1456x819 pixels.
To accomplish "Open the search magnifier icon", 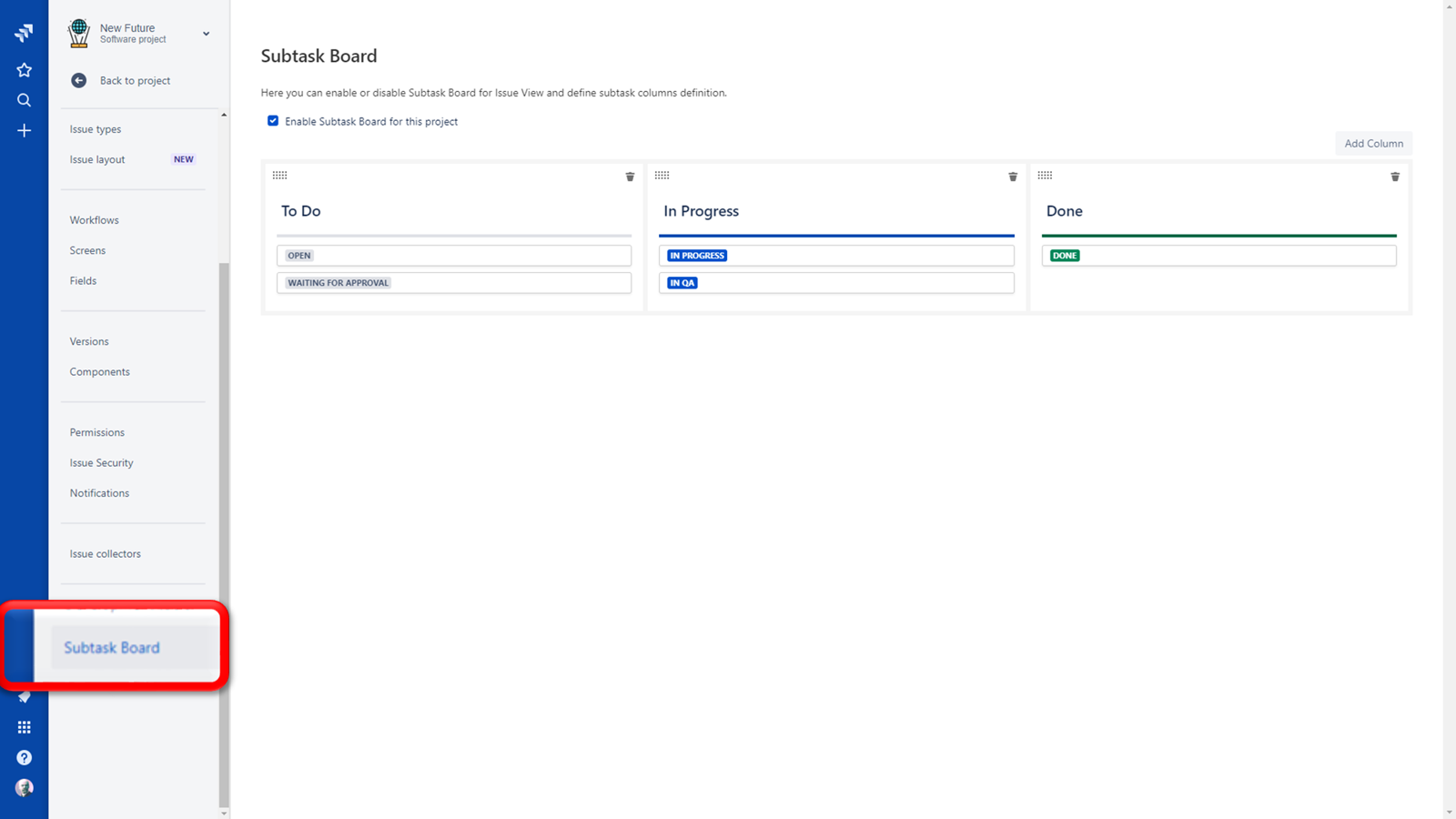I will [24, 100].
